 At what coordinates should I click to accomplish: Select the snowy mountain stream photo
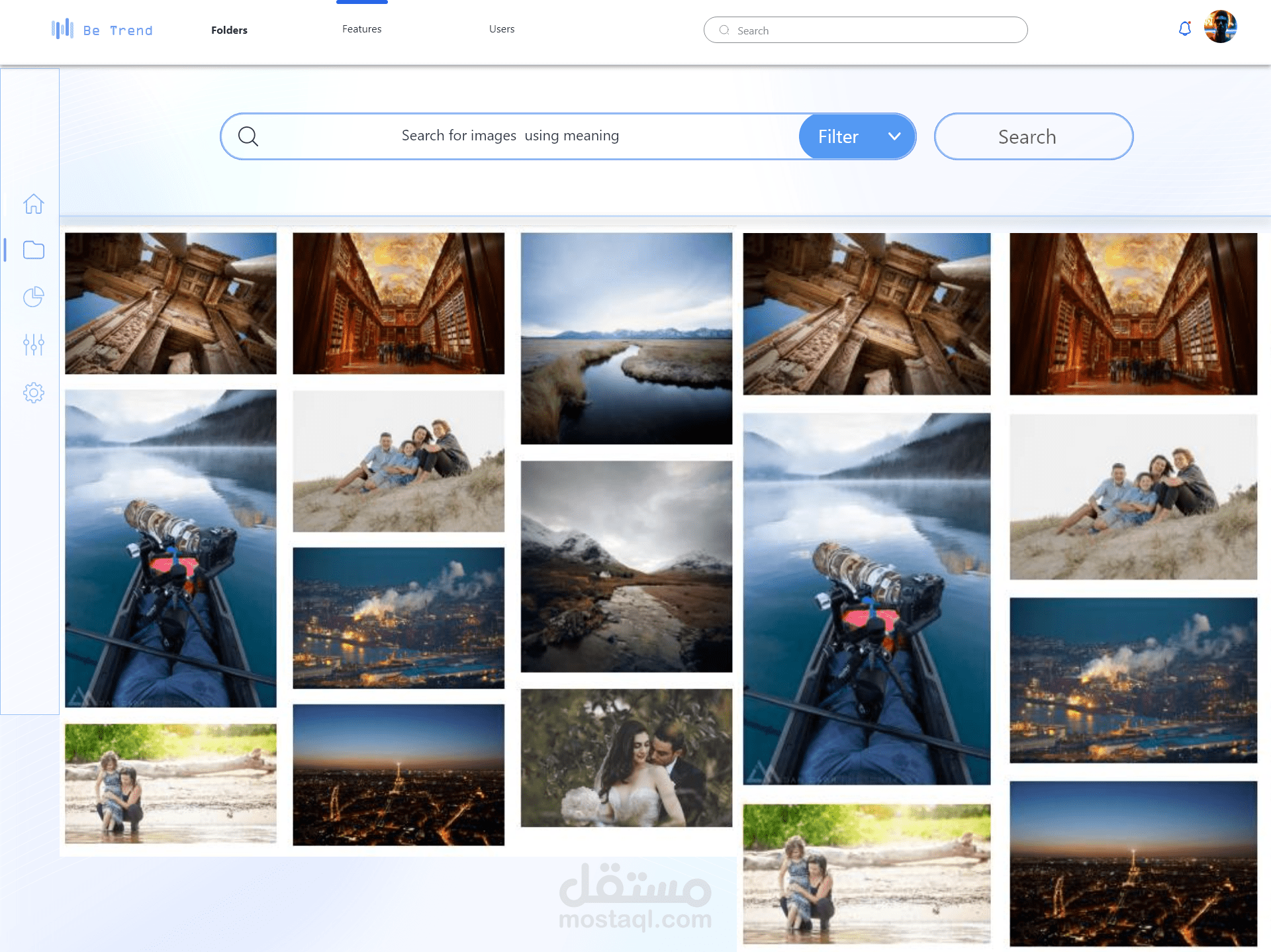[626, 567]
